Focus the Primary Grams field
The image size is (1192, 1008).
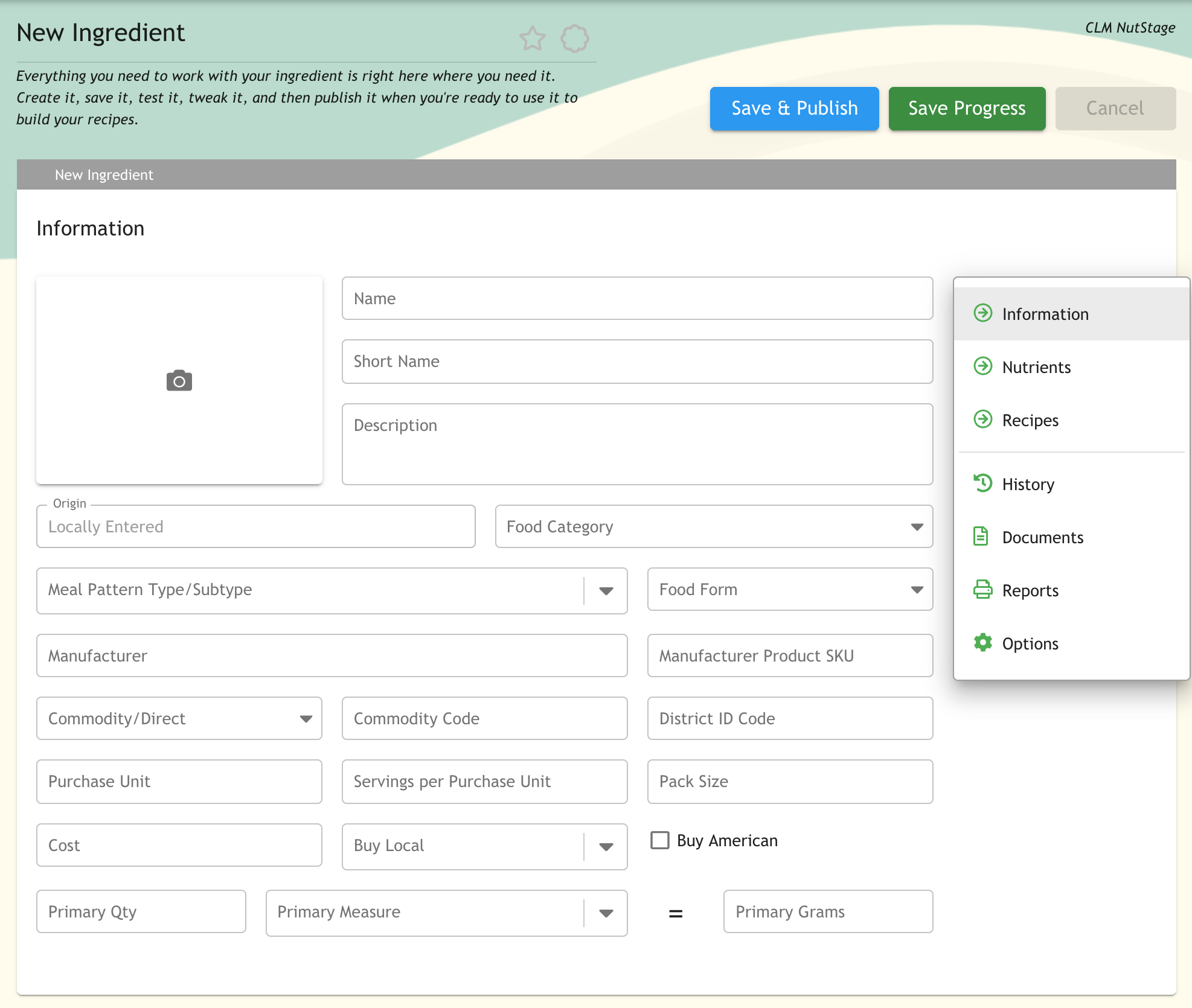tap(827, 911)
